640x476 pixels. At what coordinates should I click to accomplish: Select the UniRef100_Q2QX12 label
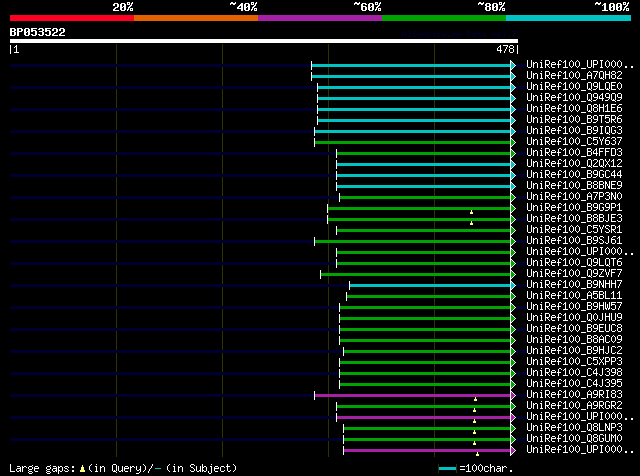(x=574, y=164)
